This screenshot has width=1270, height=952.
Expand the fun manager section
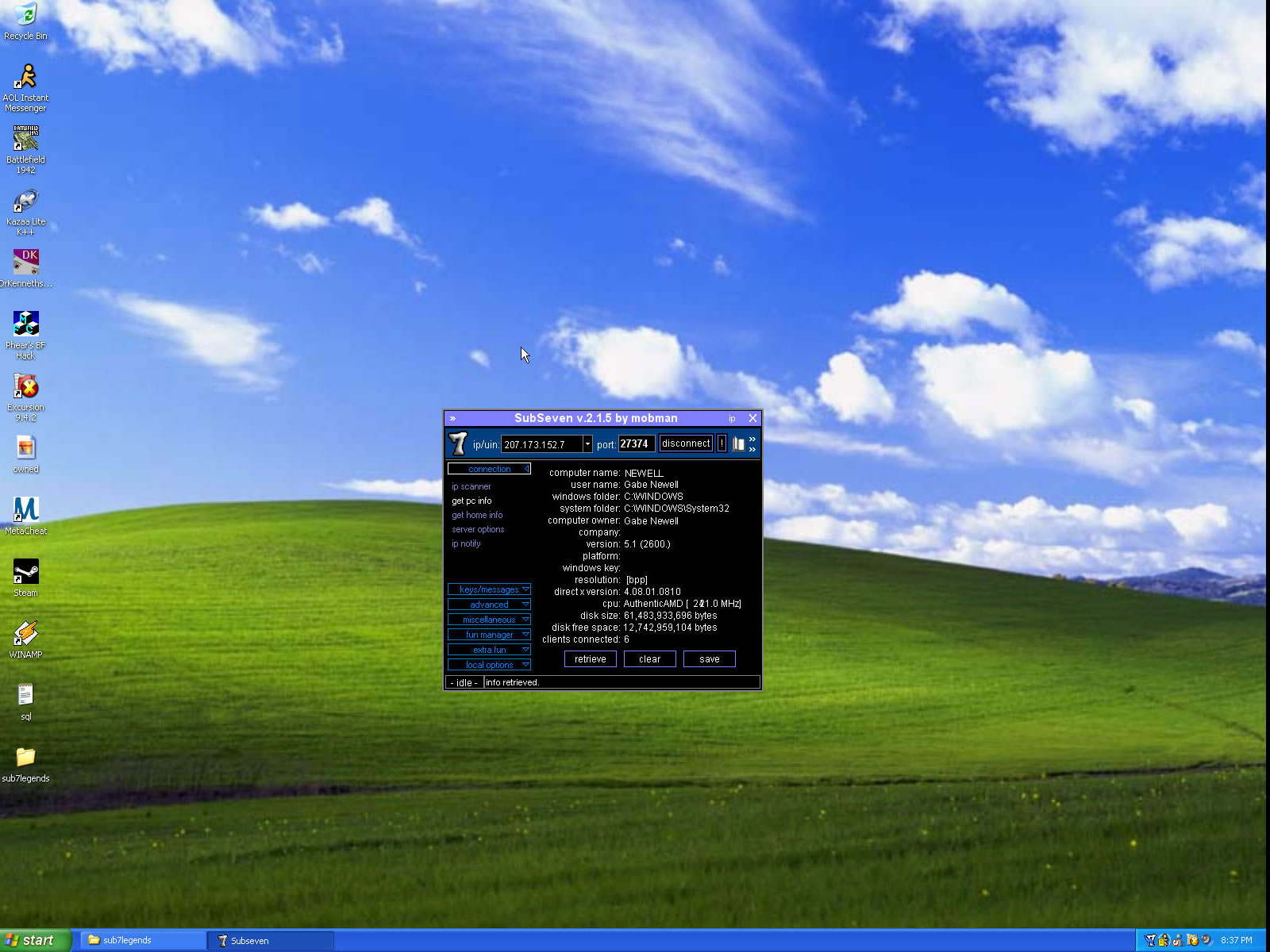tap(489, 635)
